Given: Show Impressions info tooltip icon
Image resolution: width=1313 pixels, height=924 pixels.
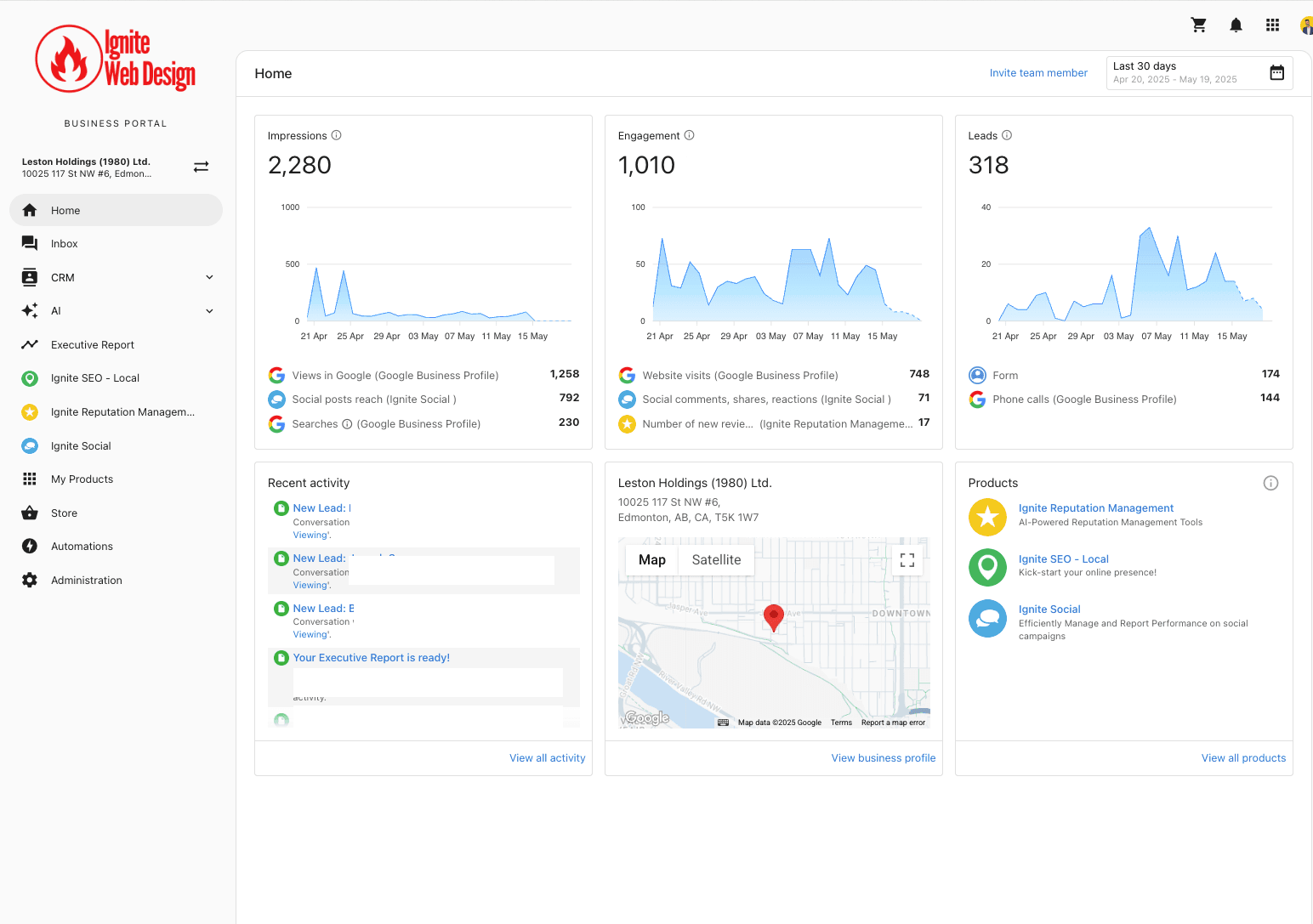Looking at the screenshot, I should (336, 135).
